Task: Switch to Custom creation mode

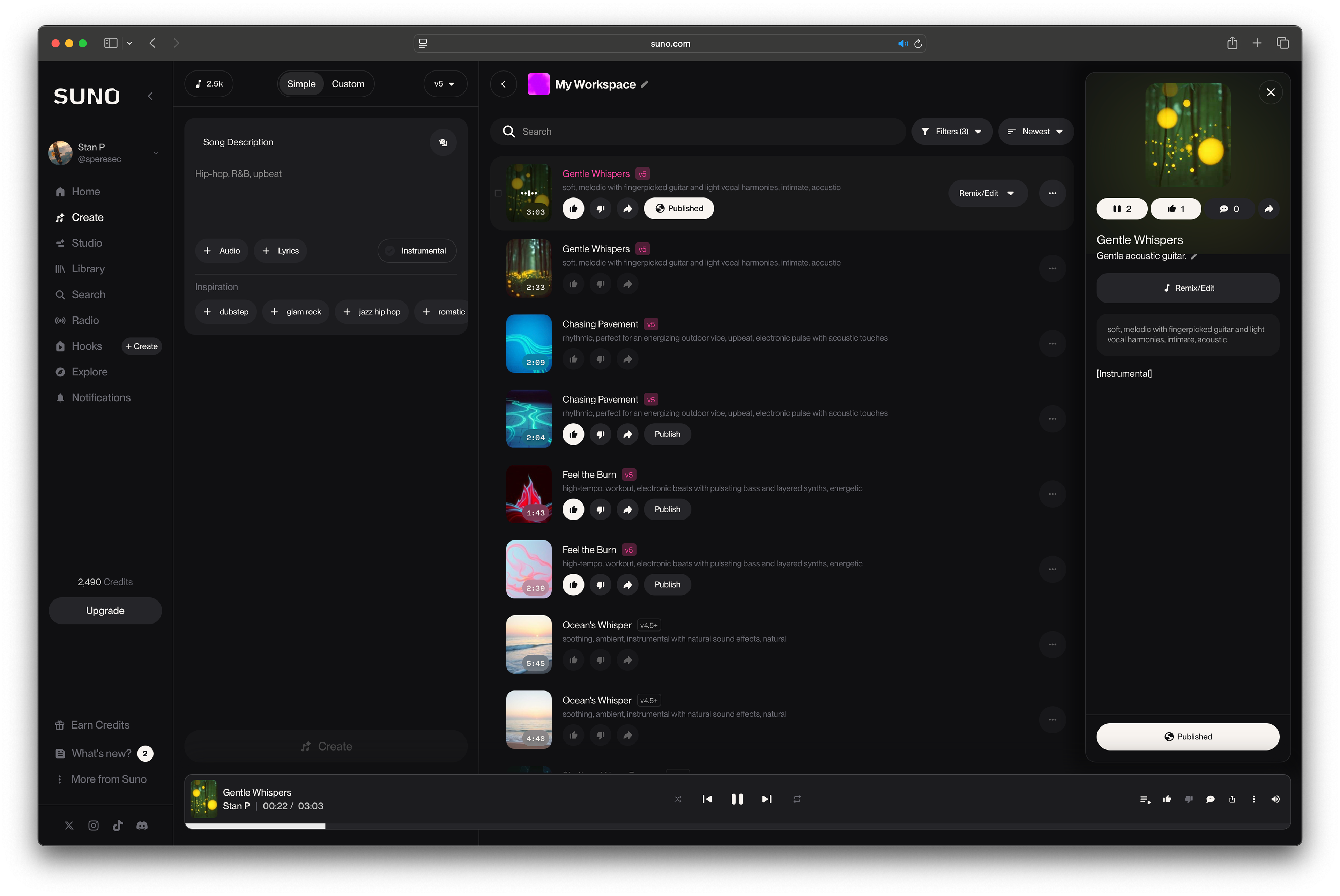Action: [x=348, y=84]
